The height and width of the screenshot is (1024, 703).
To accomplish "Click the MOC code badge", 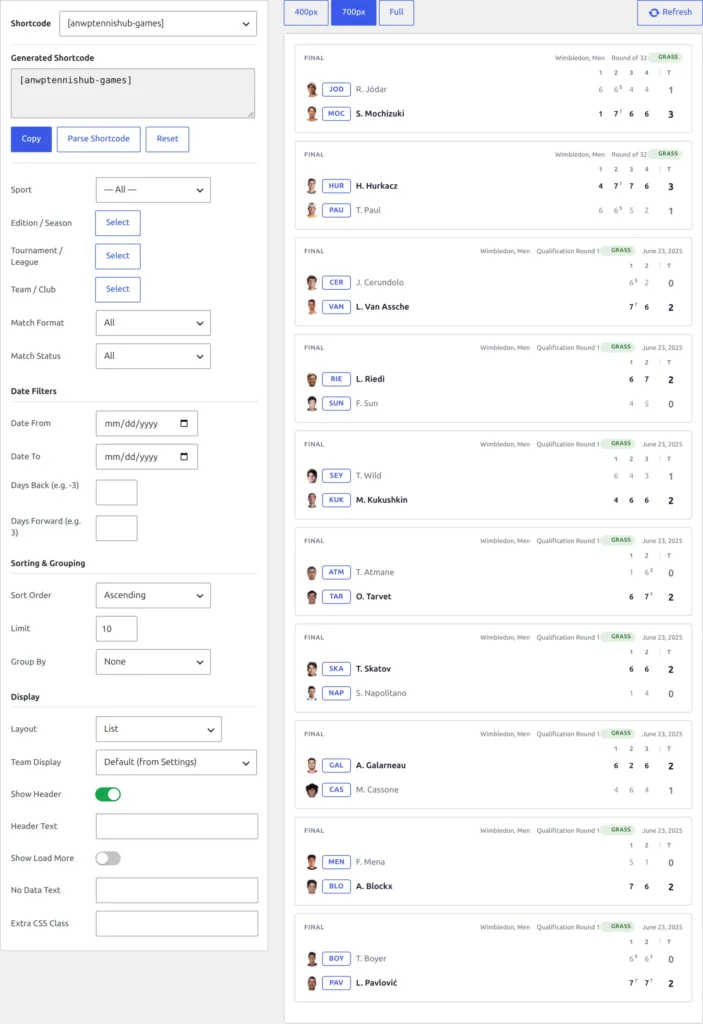I will 336,114.
